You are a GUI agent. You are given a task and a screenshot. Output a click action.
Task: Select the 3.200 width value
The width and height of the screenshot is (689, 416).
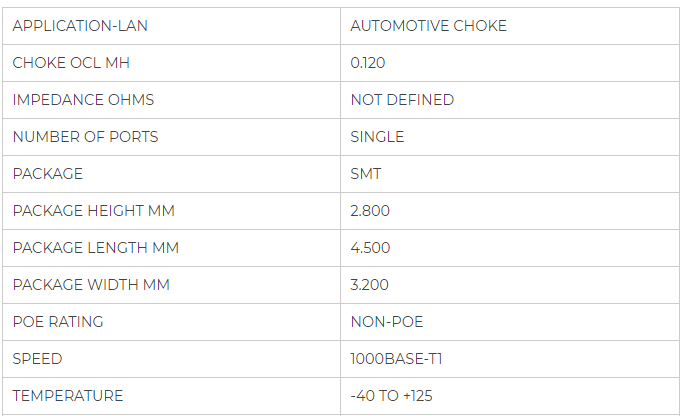(x=370, y=285)
